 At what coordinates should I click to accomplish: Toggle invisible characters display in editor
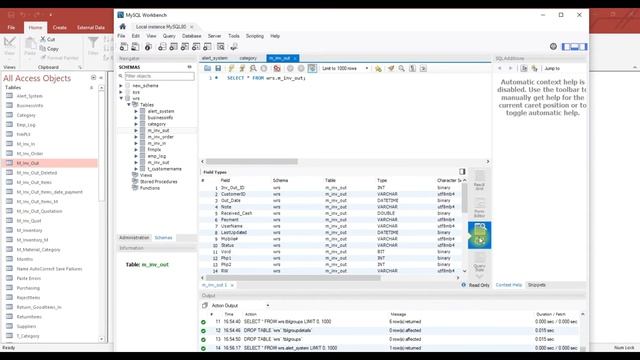coord(413,68)
